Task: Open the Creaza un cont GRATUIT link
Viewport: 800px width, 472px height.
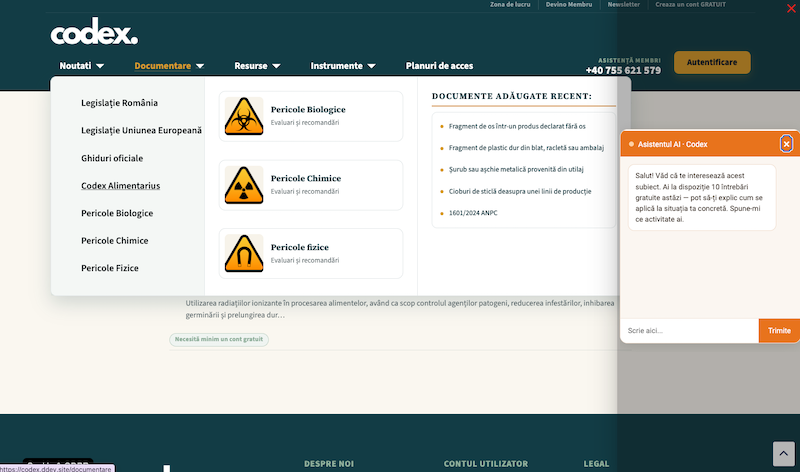Action: click(x=690, y=5)
